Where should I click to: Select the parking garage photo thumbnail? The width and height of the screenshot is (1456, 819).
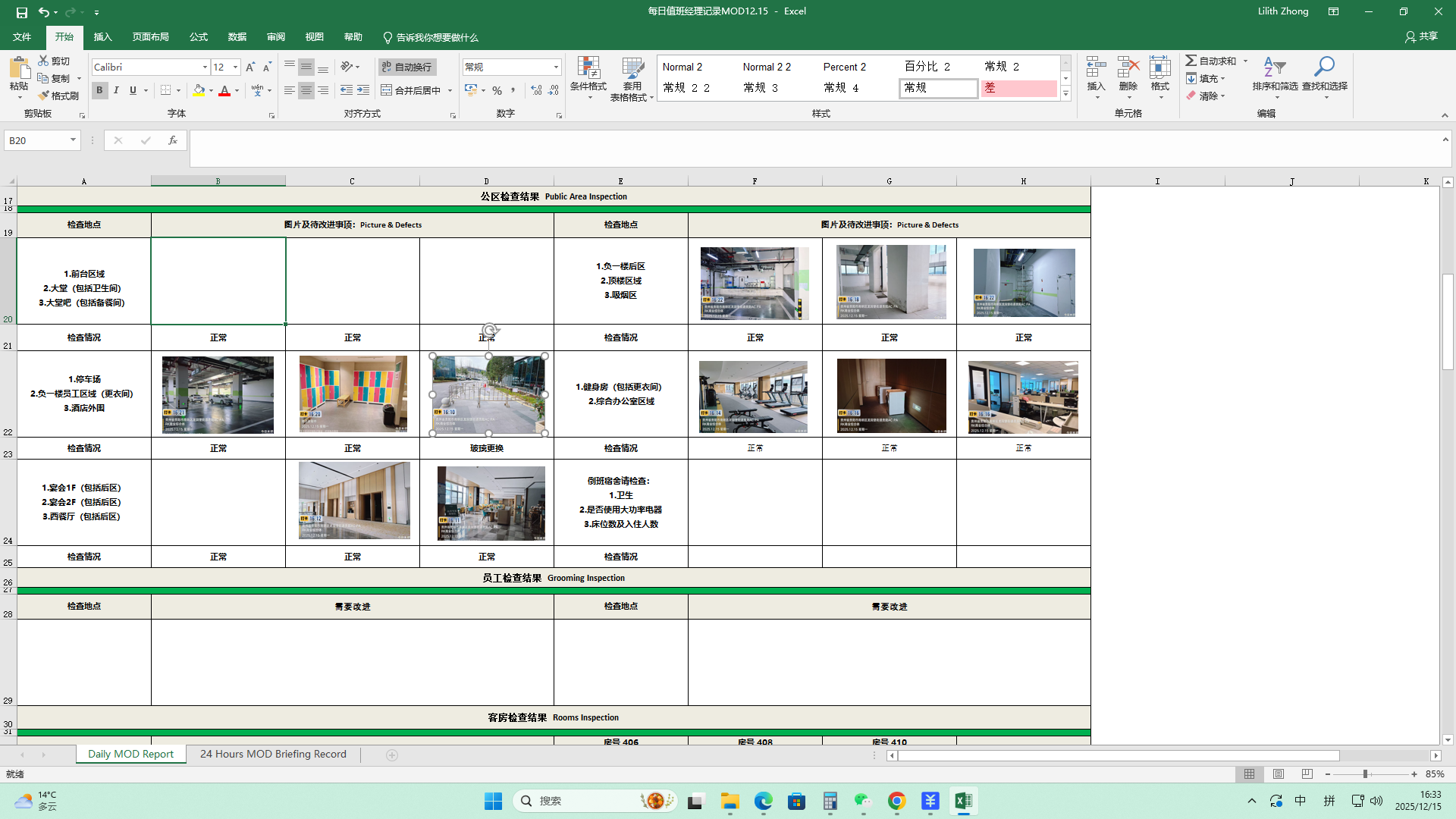point(218,395)
